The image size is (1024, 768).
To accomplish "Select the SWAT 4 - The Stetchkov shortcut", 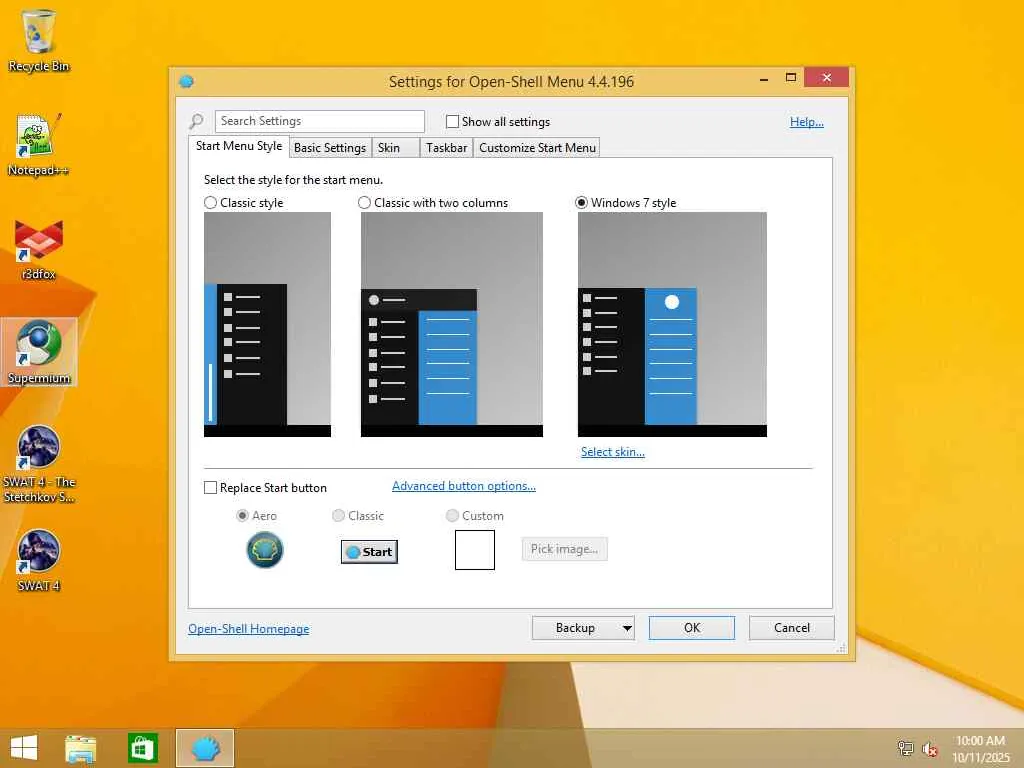I will (x=39, y=464).
